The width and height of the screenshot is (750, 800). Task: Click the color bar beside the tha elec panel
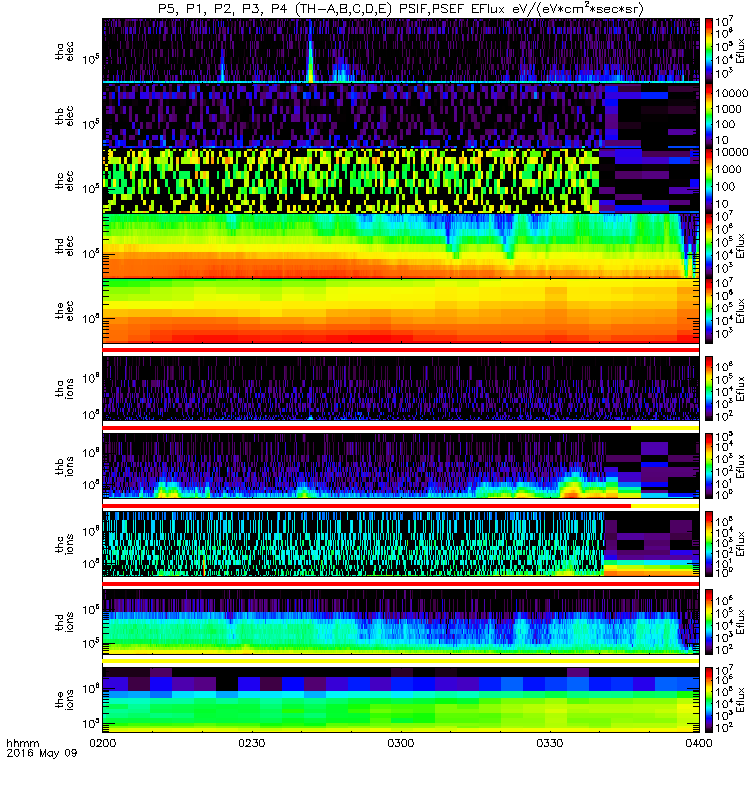click(x=709, y=51)
